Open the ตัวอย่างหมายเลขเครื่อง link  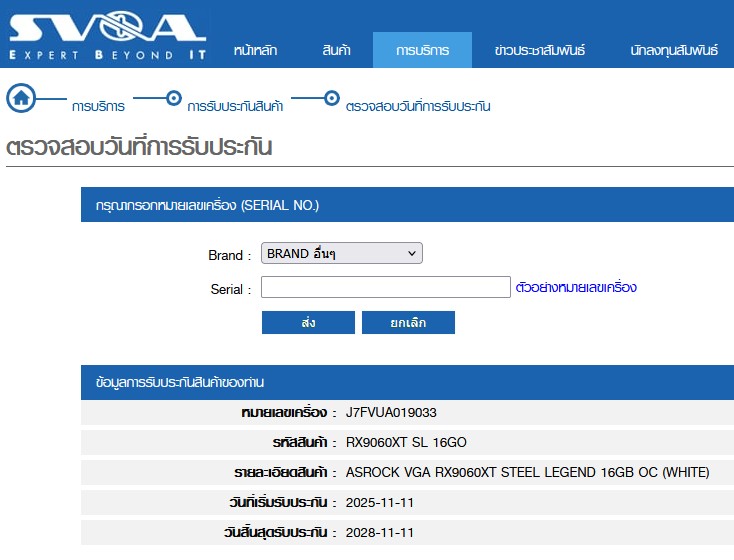pyautogui.click(x=576, y=288)
